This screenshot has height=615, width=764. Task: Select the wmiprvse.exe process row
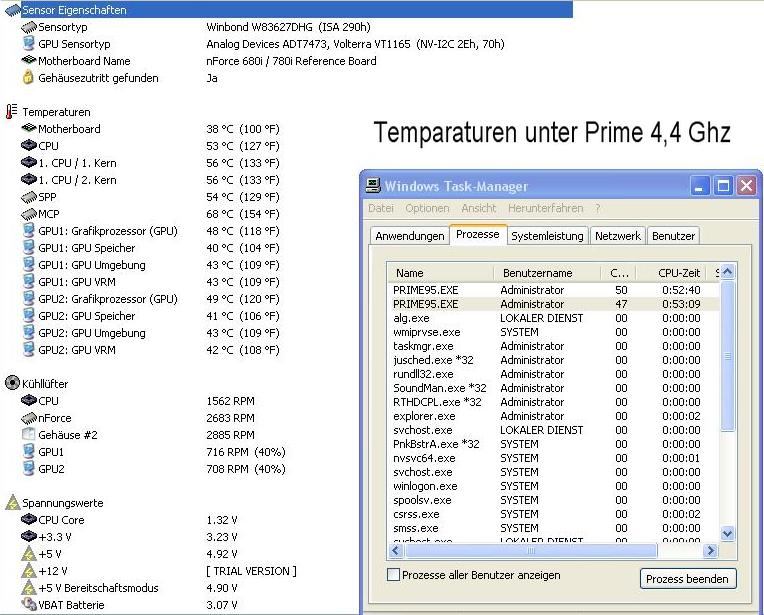pos(553,332)
